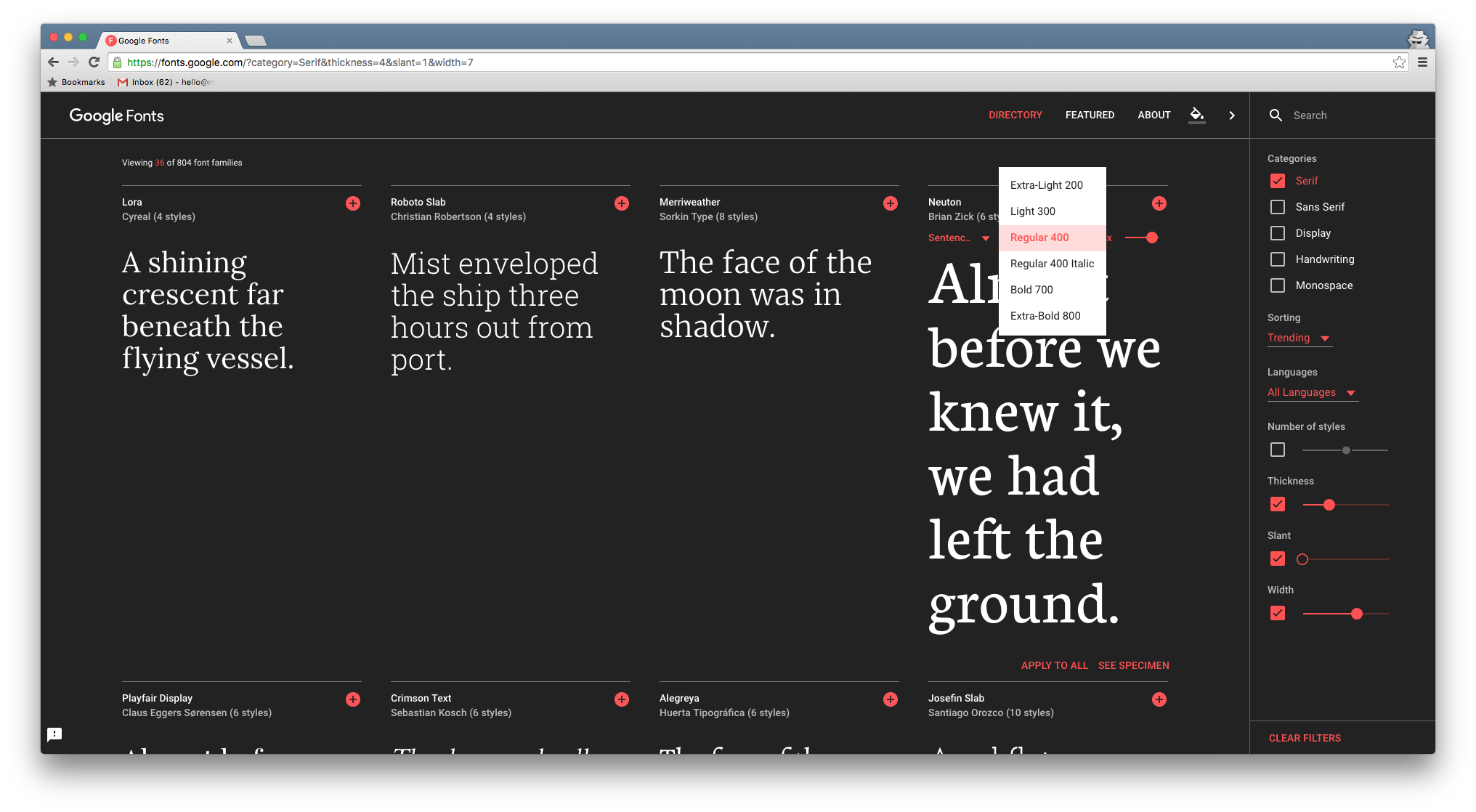Disable the Thickness filter checkbox
This screenshot has width=1476, height=812.
coord(1278,504)
